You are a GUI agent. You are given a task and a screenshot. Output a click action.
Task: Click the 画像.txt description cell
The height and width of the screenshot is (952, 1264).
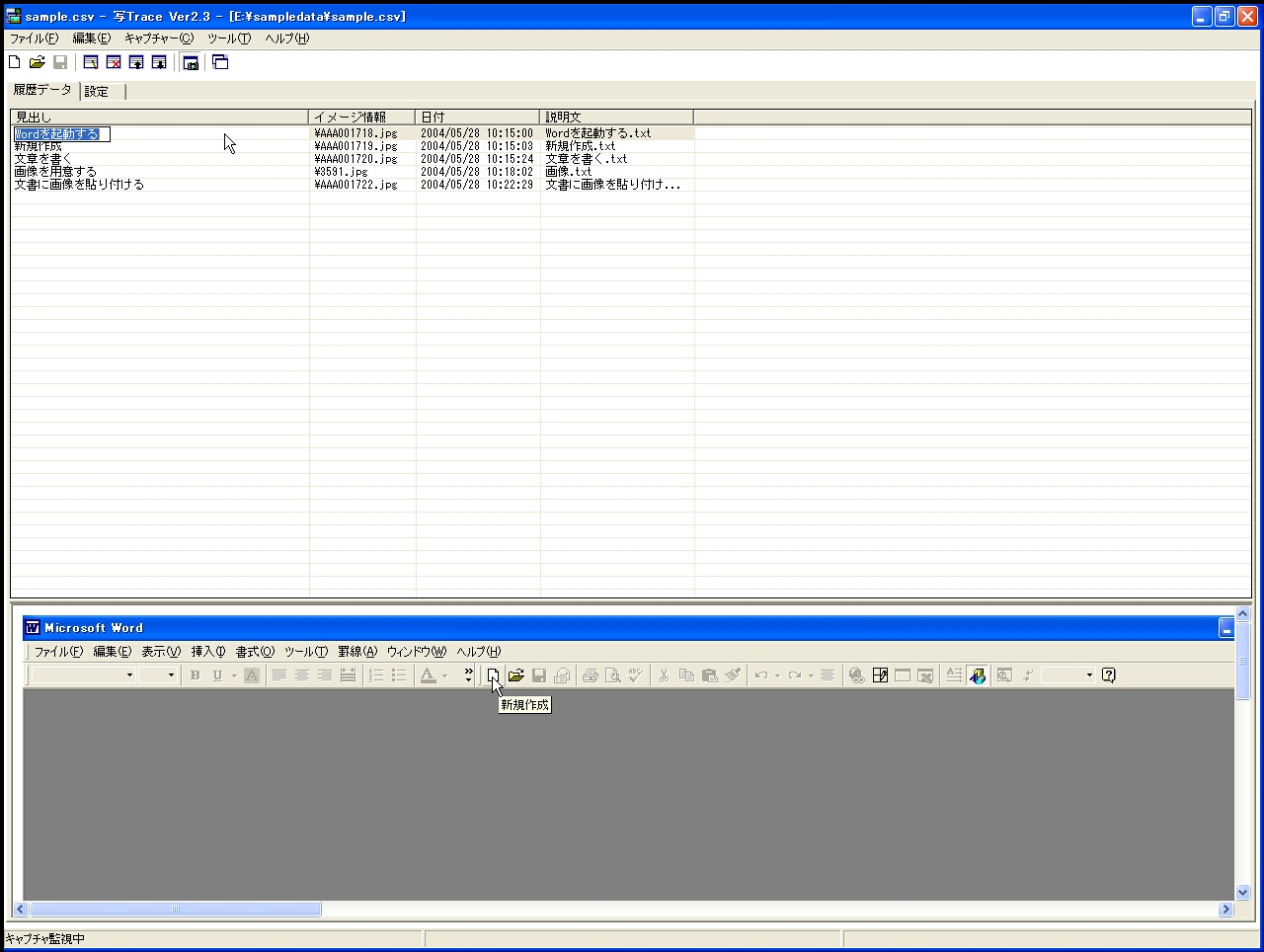coord(569,172)
